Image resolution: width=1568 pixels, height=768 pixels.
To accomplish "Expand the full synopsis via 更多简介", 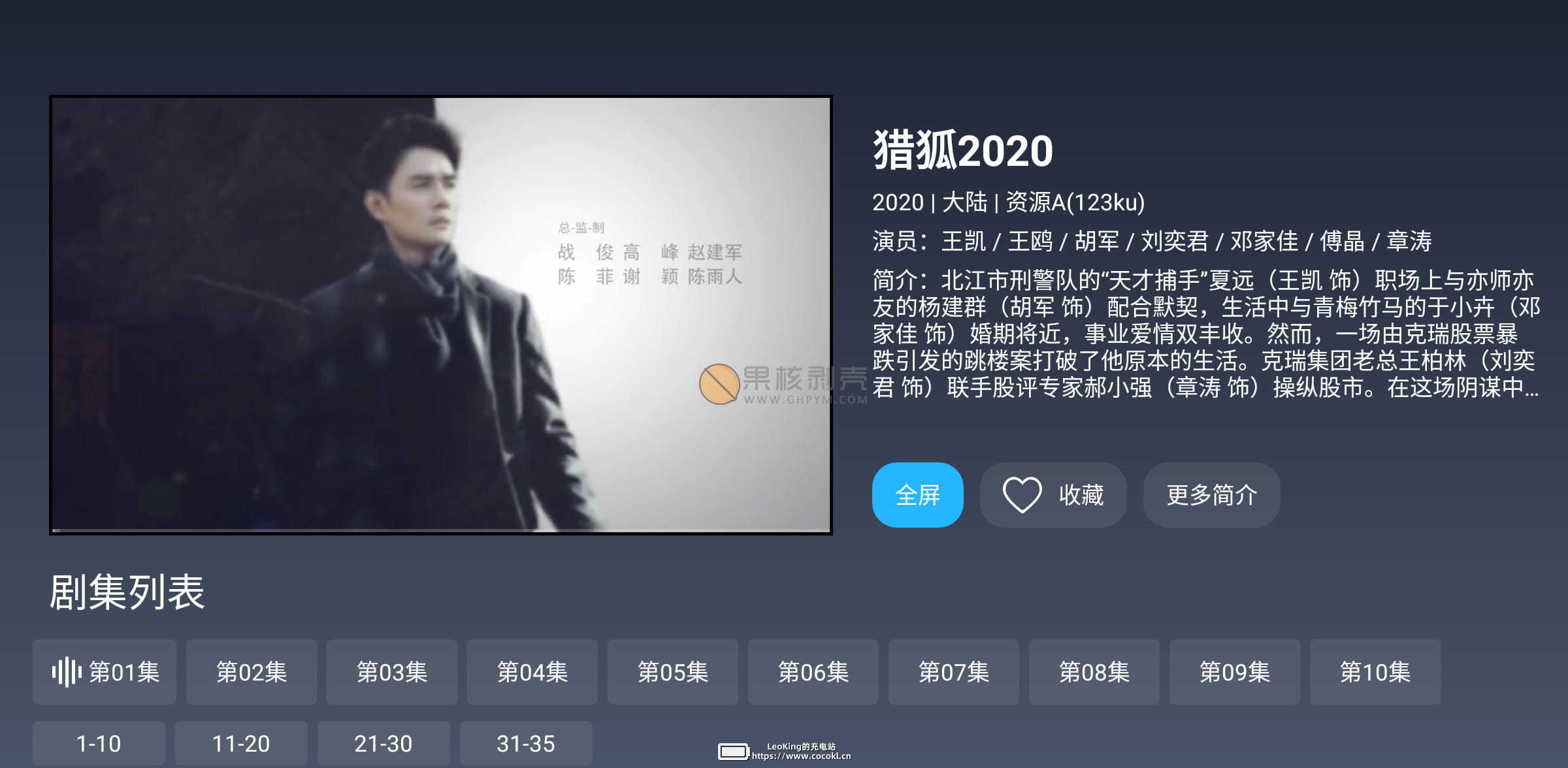I will tap(1211, 495).
